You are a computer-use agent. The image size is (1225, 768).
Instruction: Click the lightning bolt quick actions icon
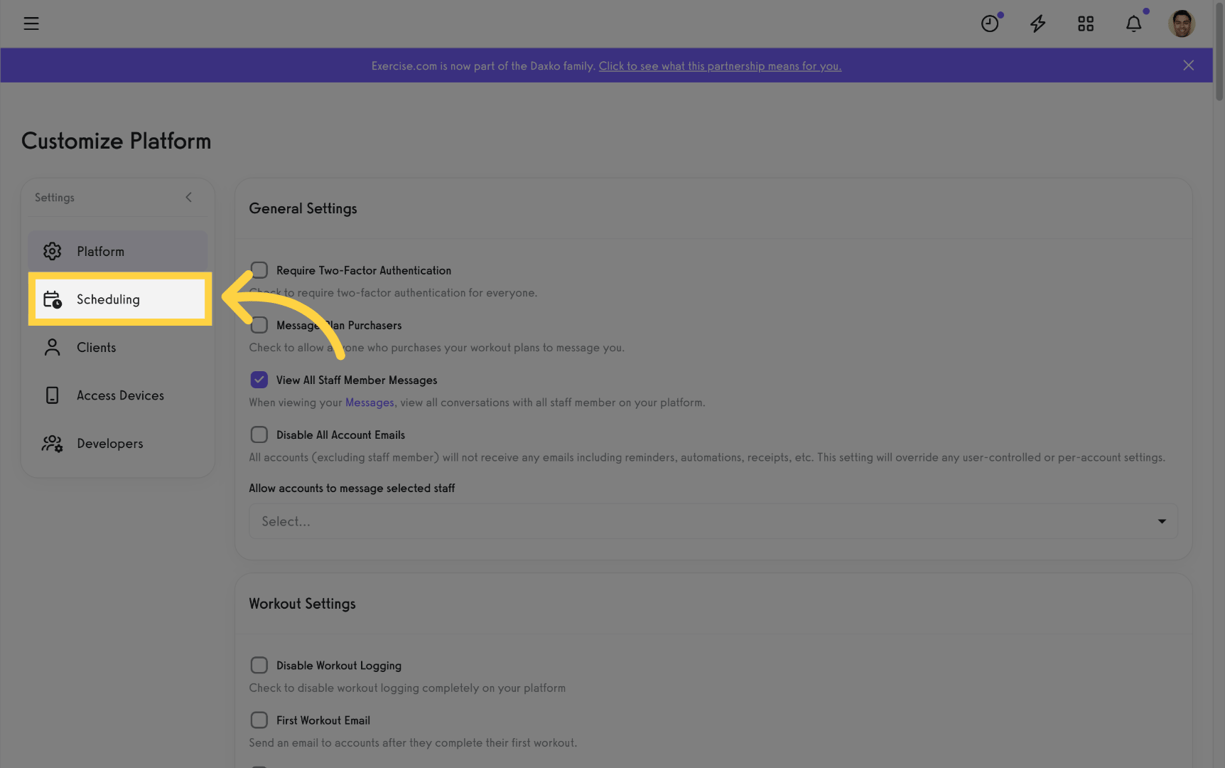1037,23
